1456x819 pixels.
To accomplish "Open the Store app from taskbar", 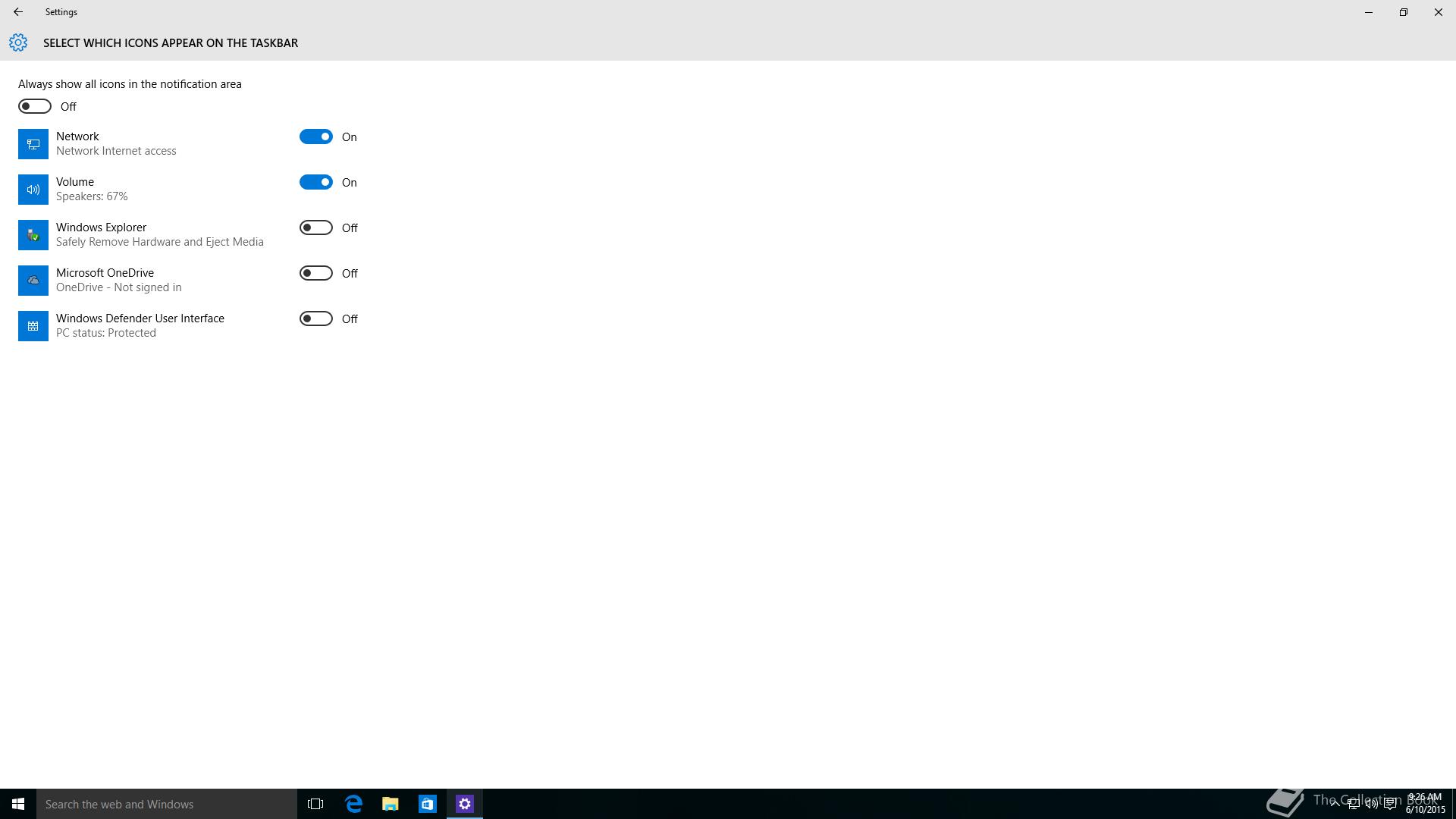I will point(428,804).
